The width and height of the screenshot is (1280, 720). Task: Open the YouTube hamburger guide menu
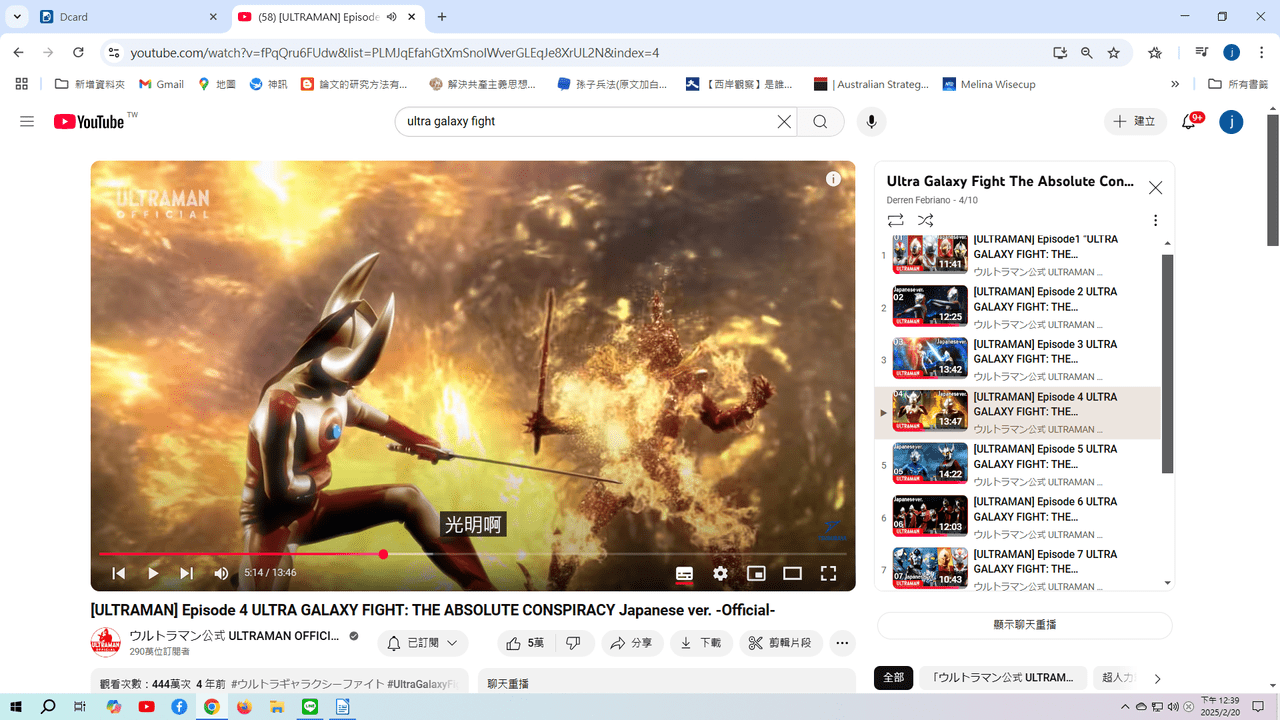27,121
